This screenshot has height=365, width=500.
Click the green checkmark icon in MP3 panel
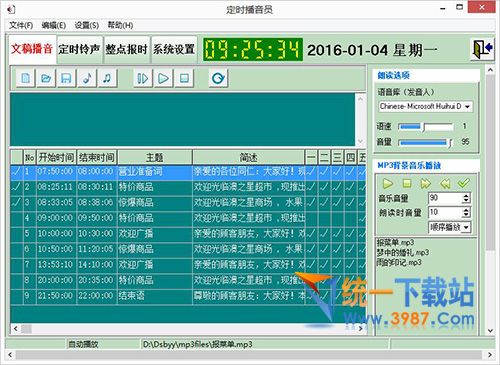464,183
